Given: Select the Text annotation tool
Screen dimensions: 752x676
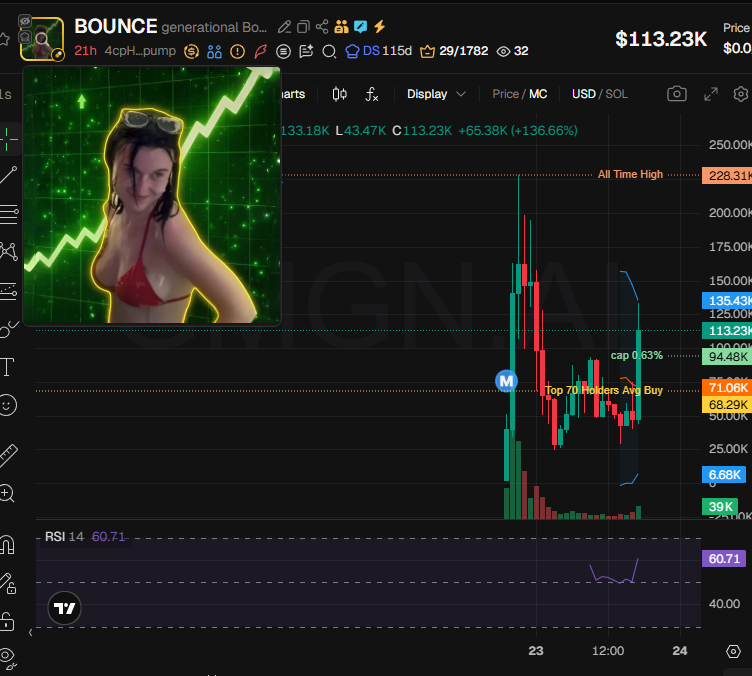Looking at the screenshot, I should pyautogui.click(x=7, y=367).
